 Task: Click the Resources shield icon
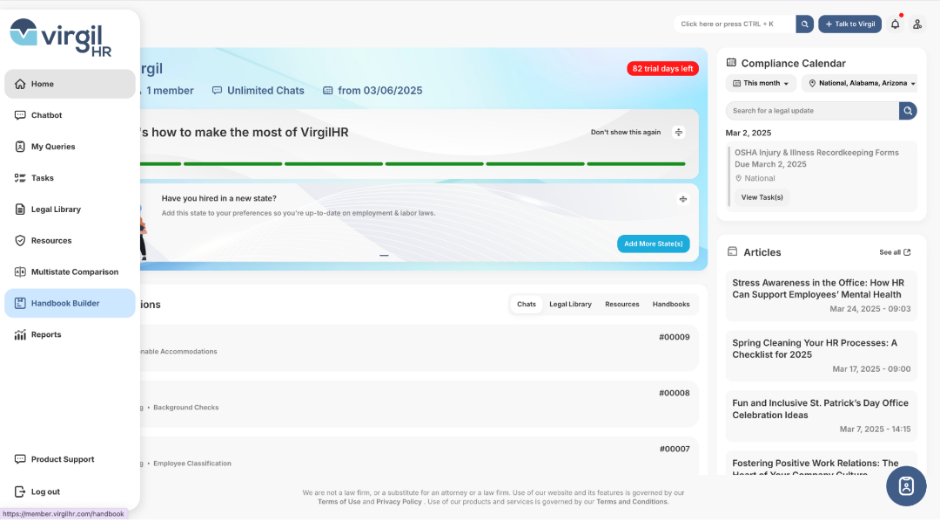tap(20, 241)
